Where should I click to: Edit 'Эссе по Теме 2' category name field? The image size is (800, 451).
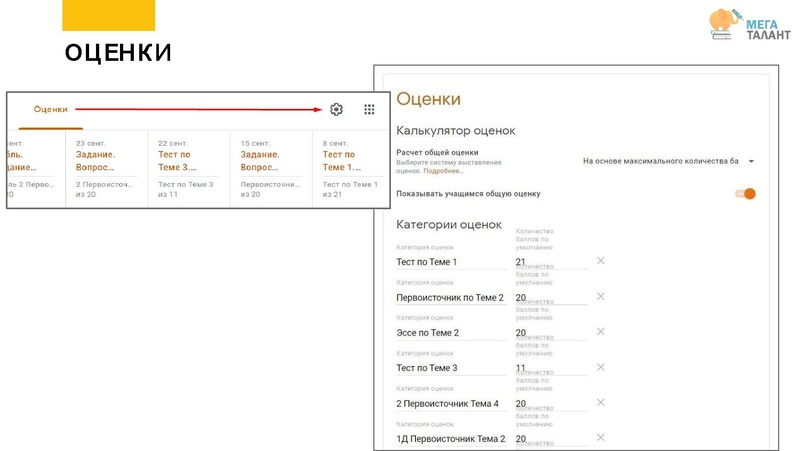[x=450, y=333]
